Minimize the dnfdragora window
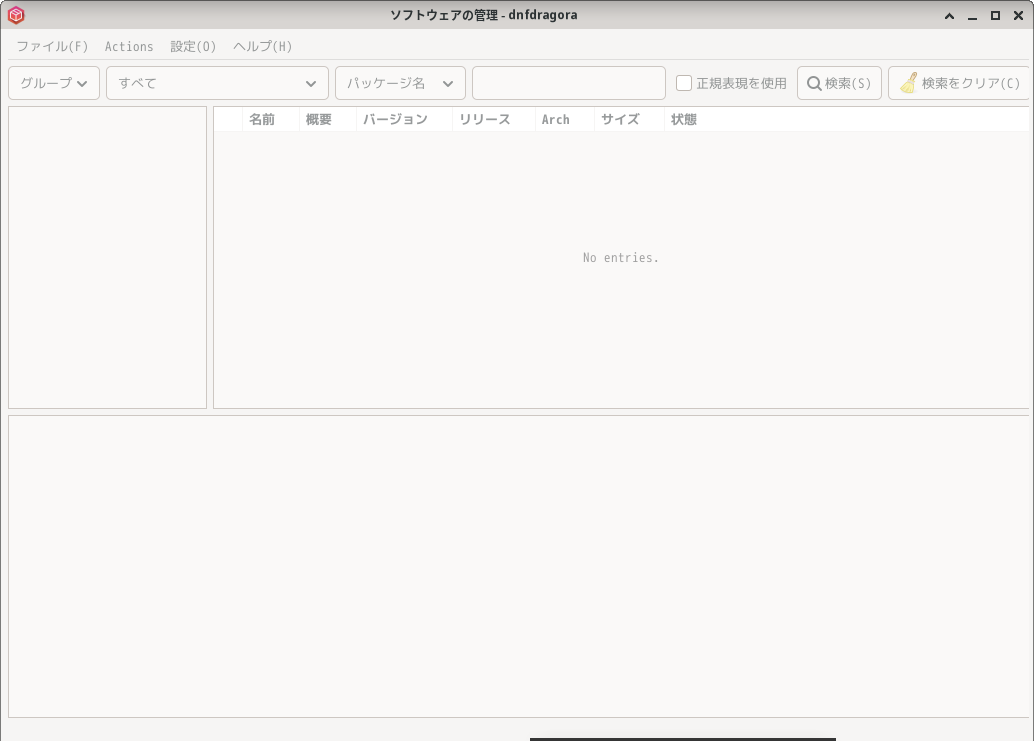 click(x=972, y=15)
